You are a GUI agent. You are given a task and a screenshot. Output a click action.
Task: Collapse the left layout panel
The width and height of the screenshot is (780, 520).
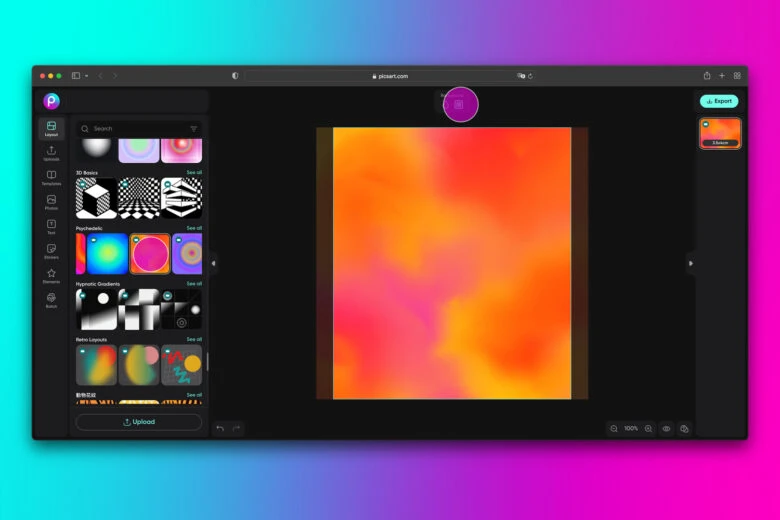[x=213, y=263]
